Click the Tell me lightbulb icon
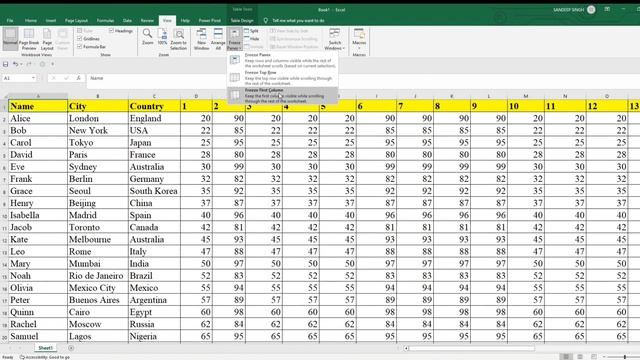This screenshot has height=360, width=640. coord(266,20)
